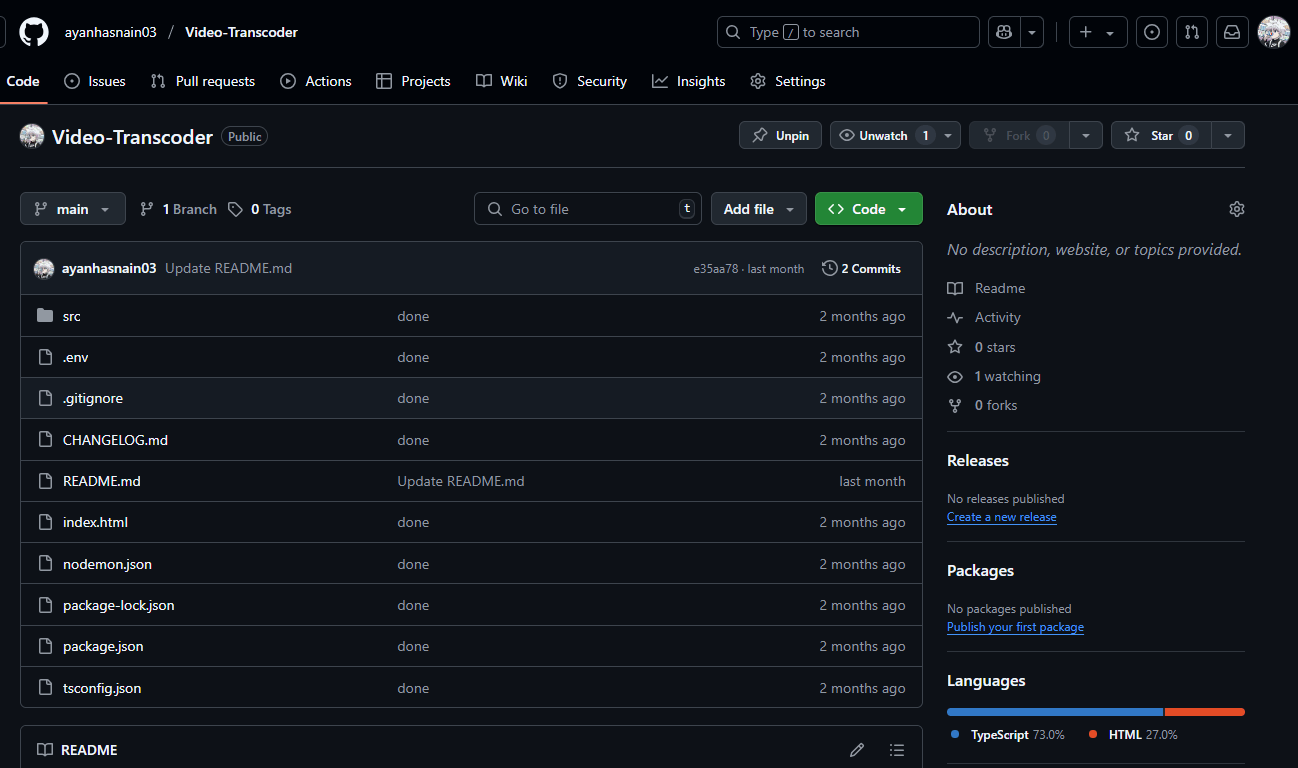Viewport: 1298px width, 768px height.
Task: View the 0 Tags link
Action: point(260,209)
